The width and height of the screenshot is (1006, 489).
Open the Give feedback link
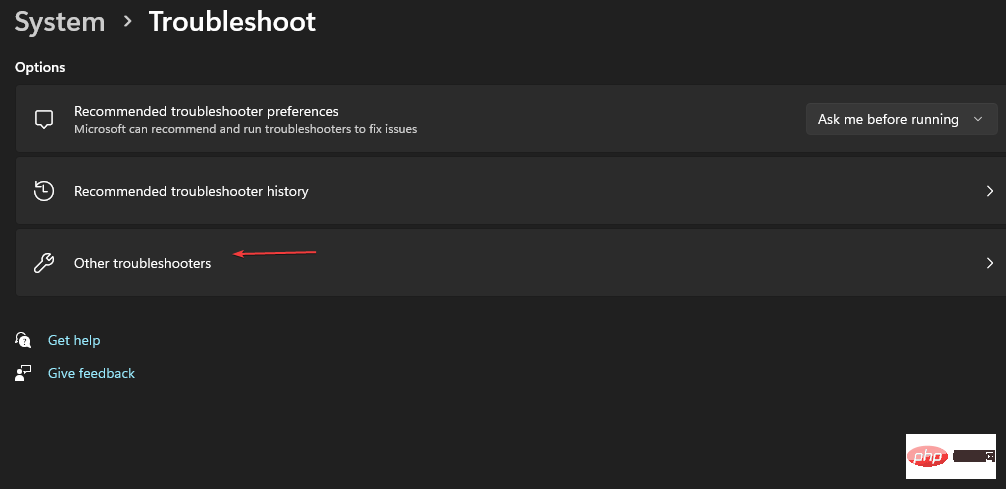91,373
